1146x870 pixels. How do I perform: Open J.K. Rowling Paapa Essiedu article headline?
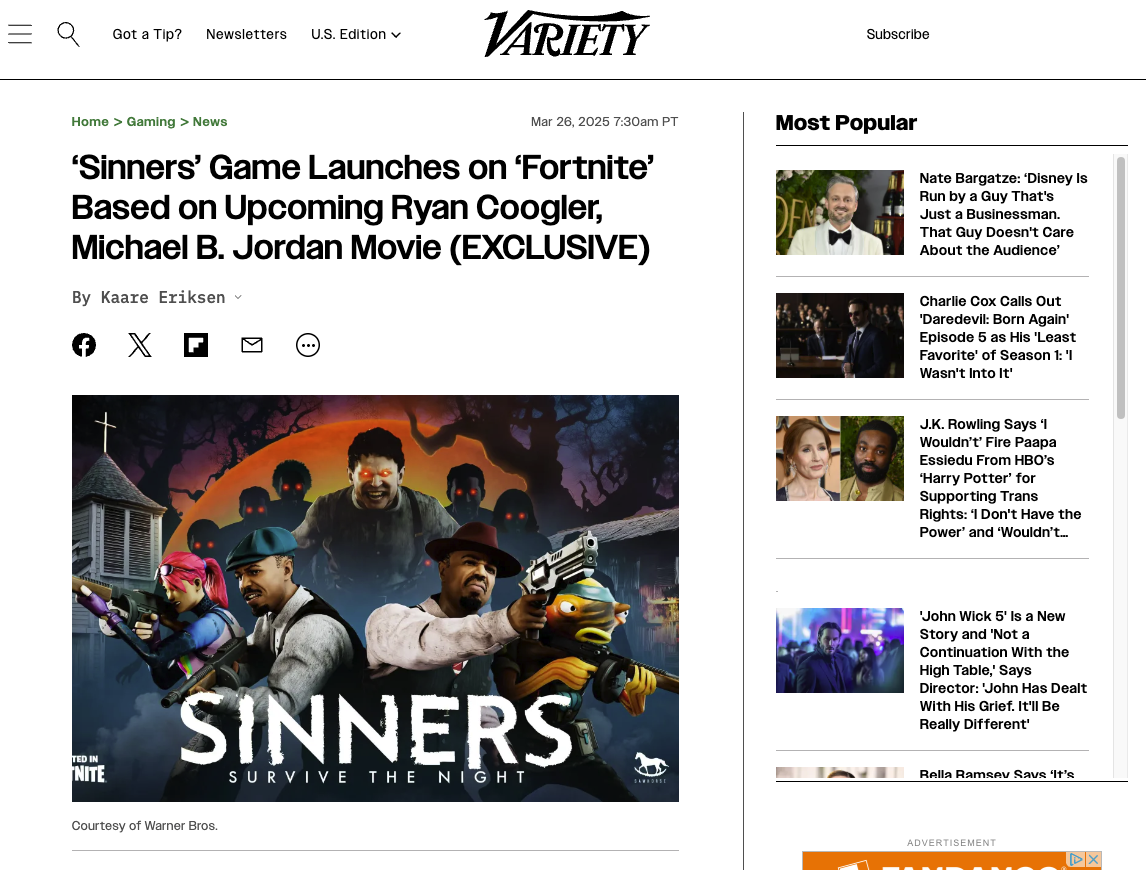pyautogui.click(x=1001, y=478)
